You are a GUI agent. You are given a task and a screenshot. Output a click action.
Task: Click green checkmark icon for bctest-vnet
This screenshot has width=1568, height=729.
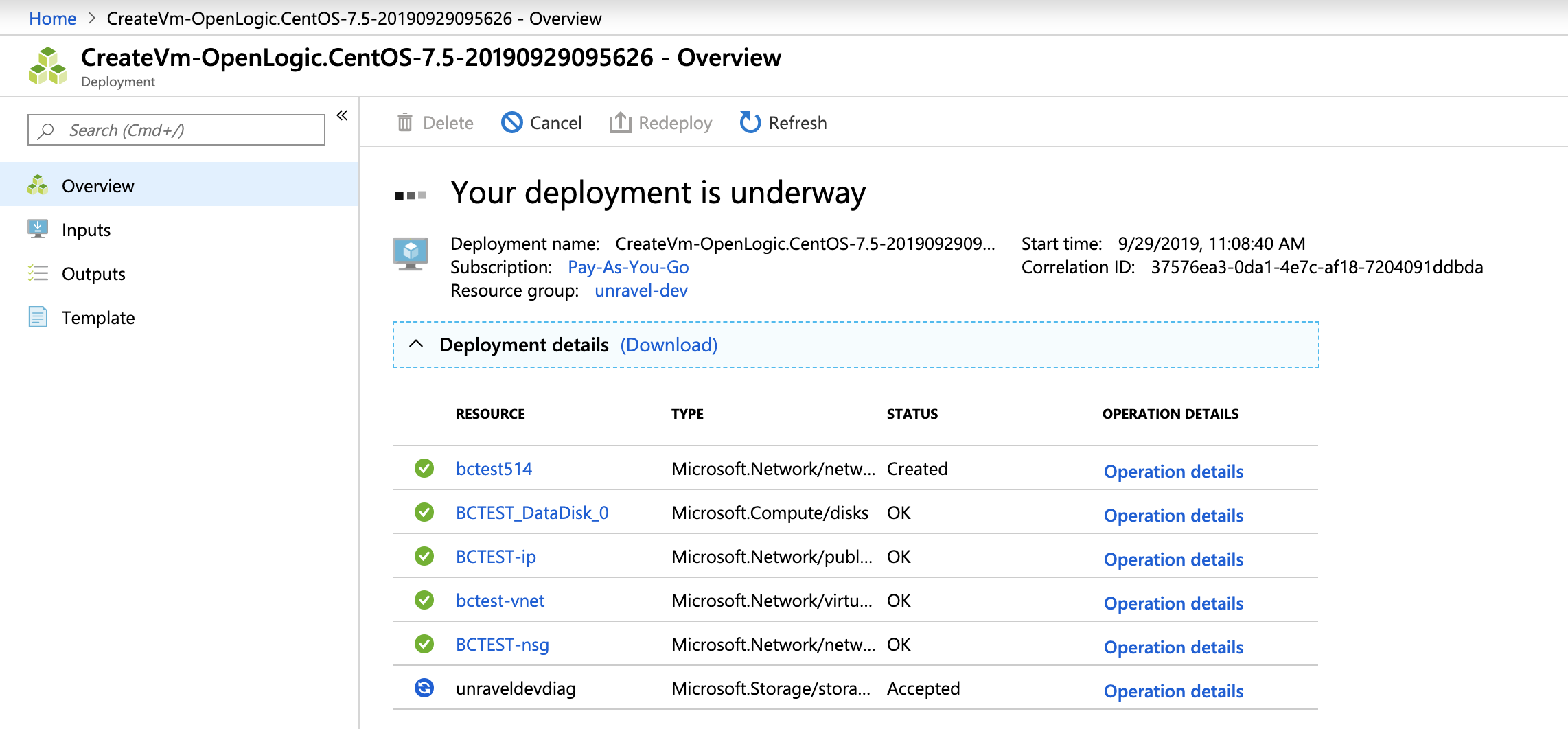point(424,600)
